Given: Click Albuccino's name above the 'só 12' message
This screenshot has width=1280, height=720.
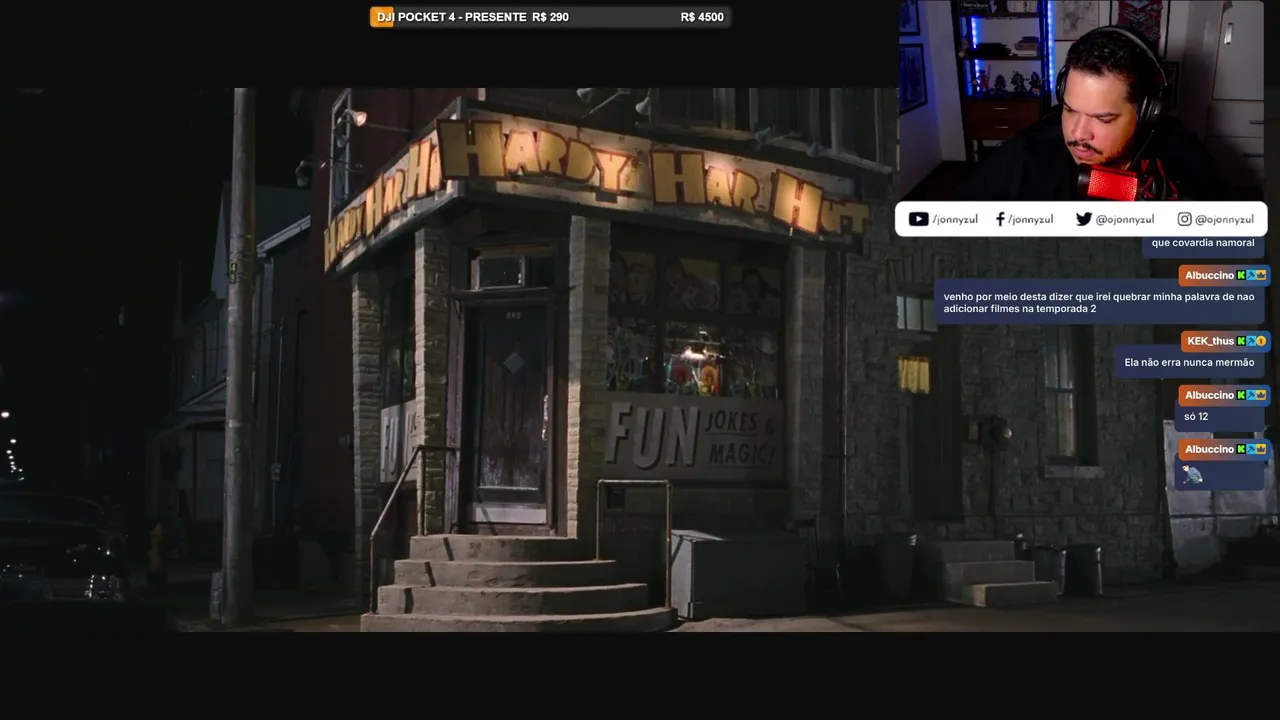Looking at the screenshot, I should tap(1210, 395).
